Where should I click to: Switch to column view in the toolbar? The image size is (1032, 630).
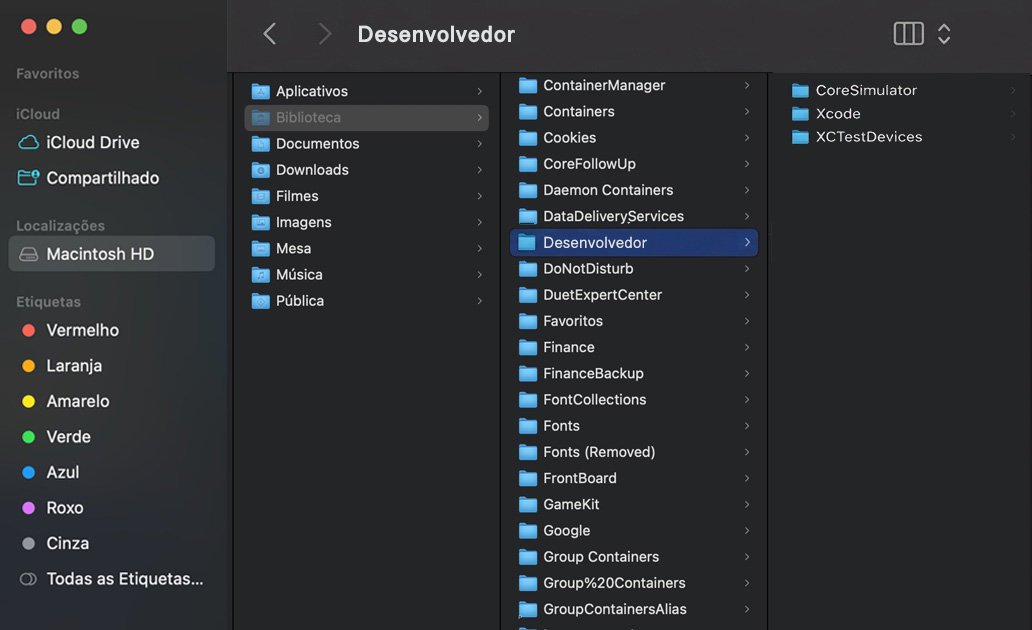pos(908,33)
